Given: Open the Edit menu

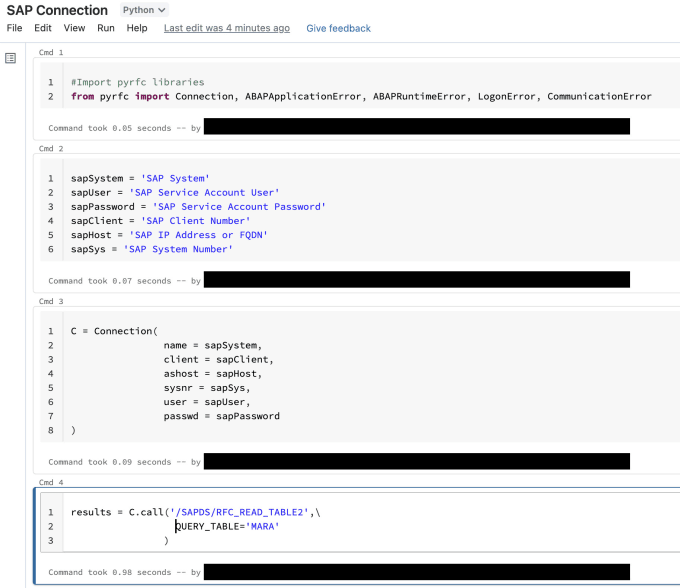Looking at the screenshot, I should pos(43,28).
